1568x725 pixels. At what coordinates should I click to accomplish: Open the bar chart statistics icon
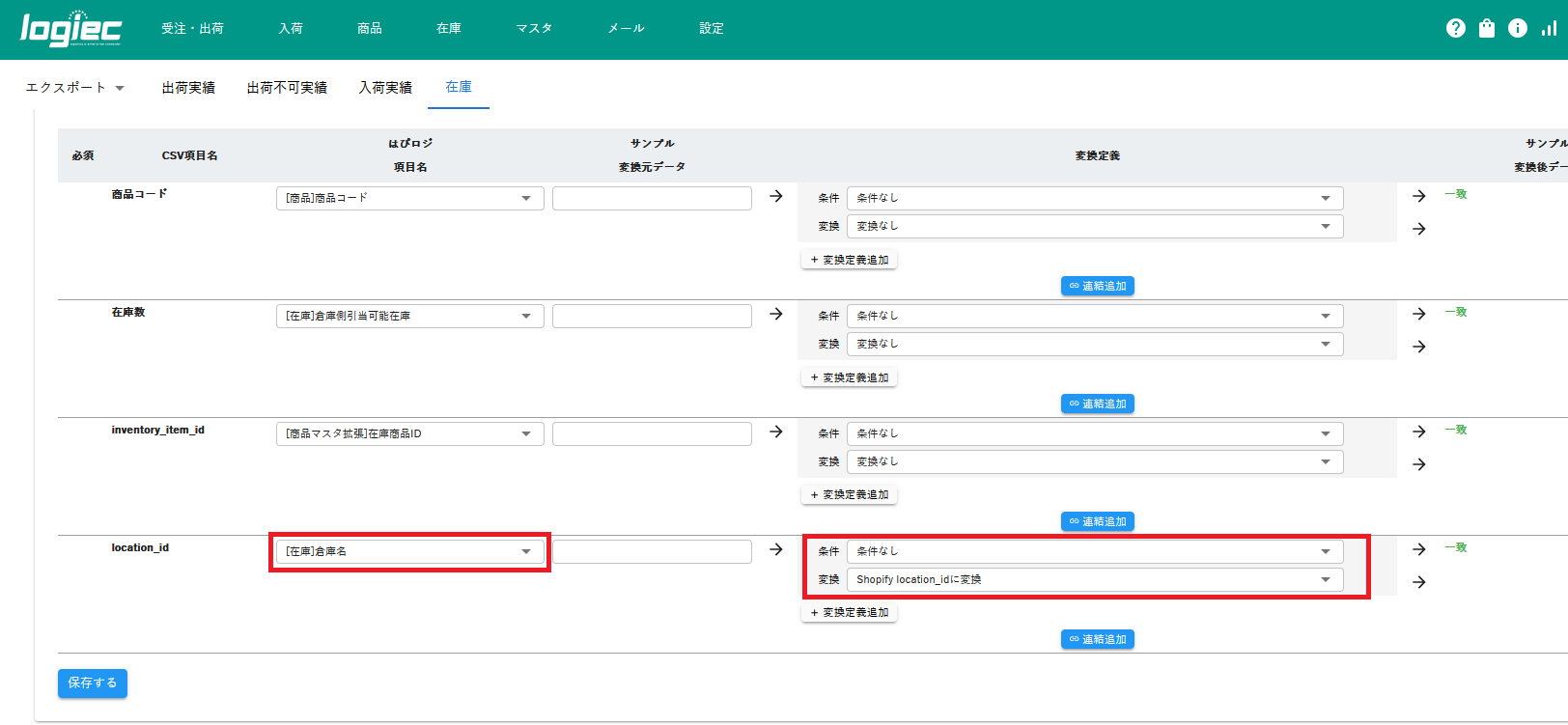(1549, 29)
